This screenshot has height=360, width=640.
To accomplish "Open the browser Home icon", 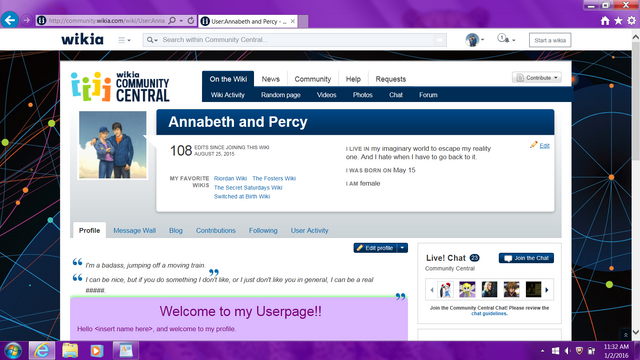I will [605, 21].
